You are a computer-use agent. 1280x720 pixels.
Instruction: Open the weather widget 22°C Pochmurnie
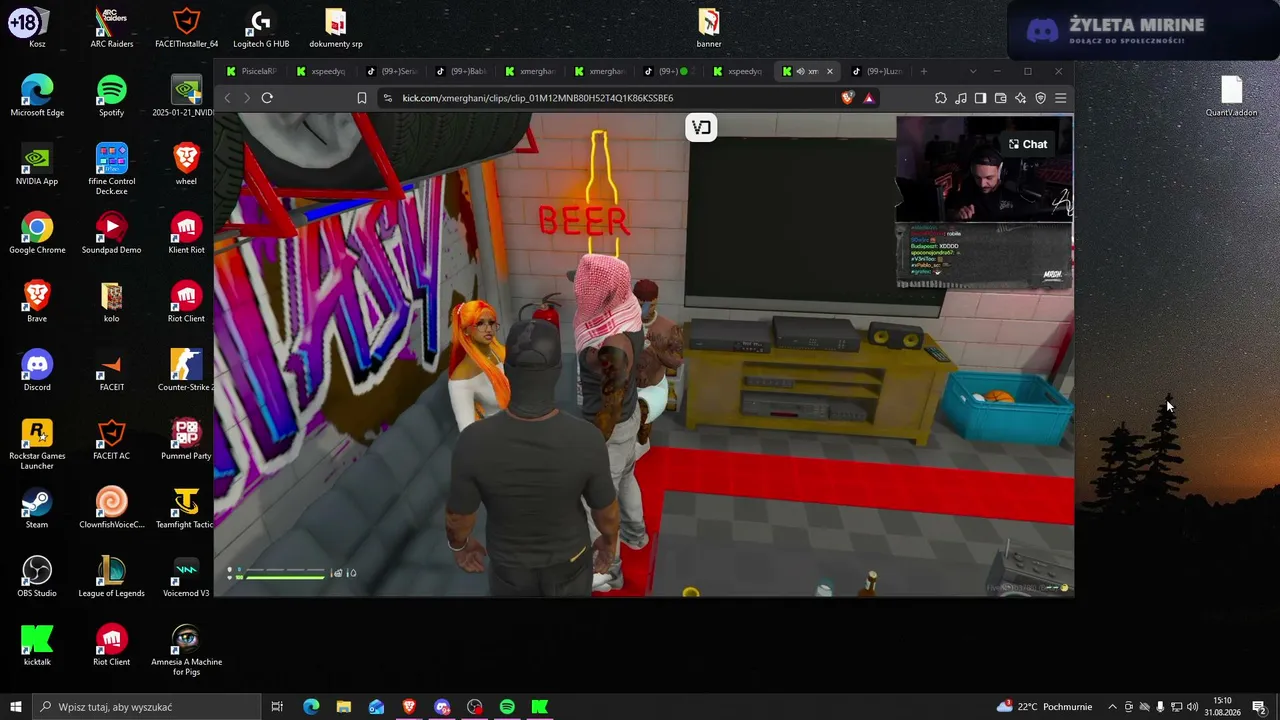pyautogui.click(x=1044, y=707)
